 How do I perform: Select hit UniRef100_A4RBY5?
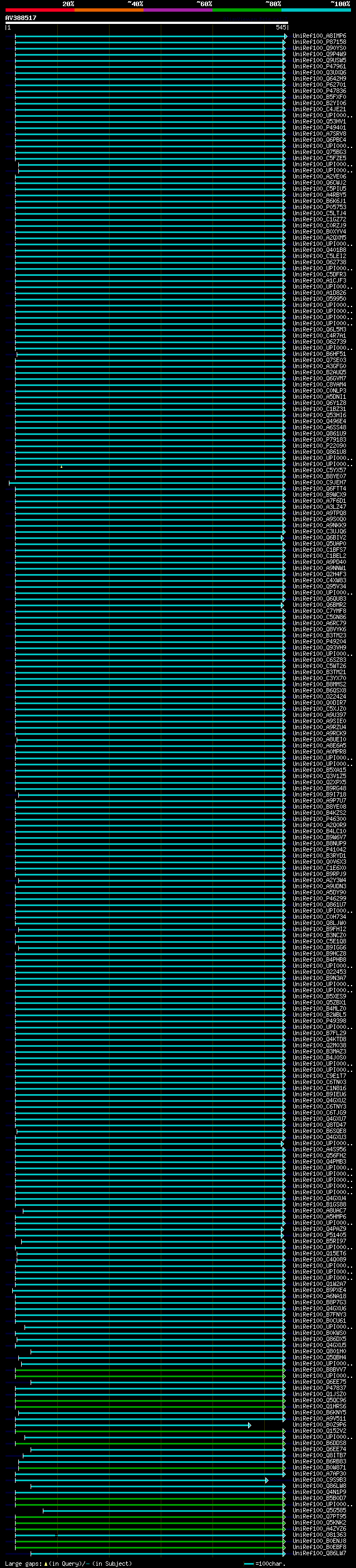pyautogui.click(x=319, y=195)
